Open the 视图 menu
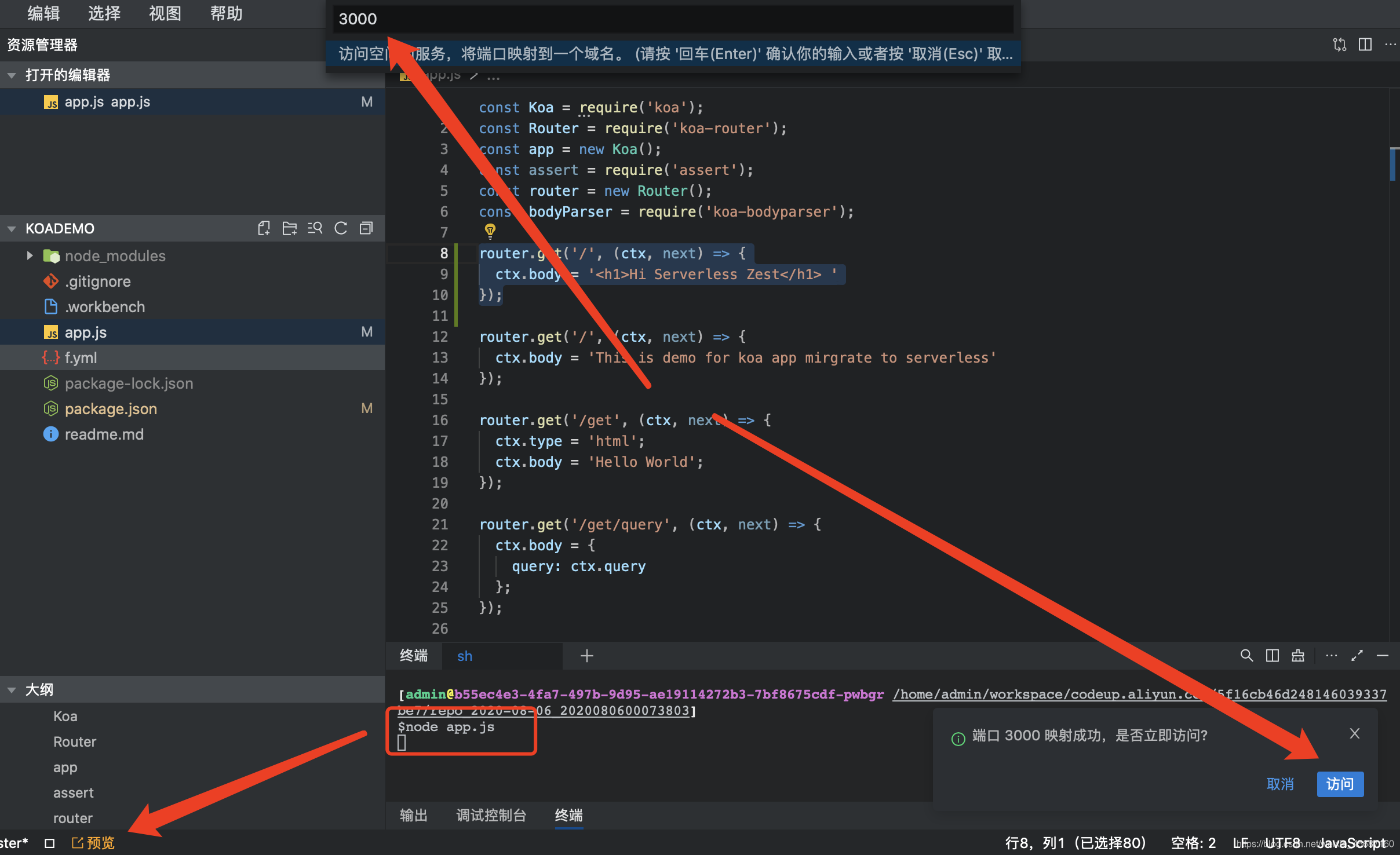 point(165,13)
